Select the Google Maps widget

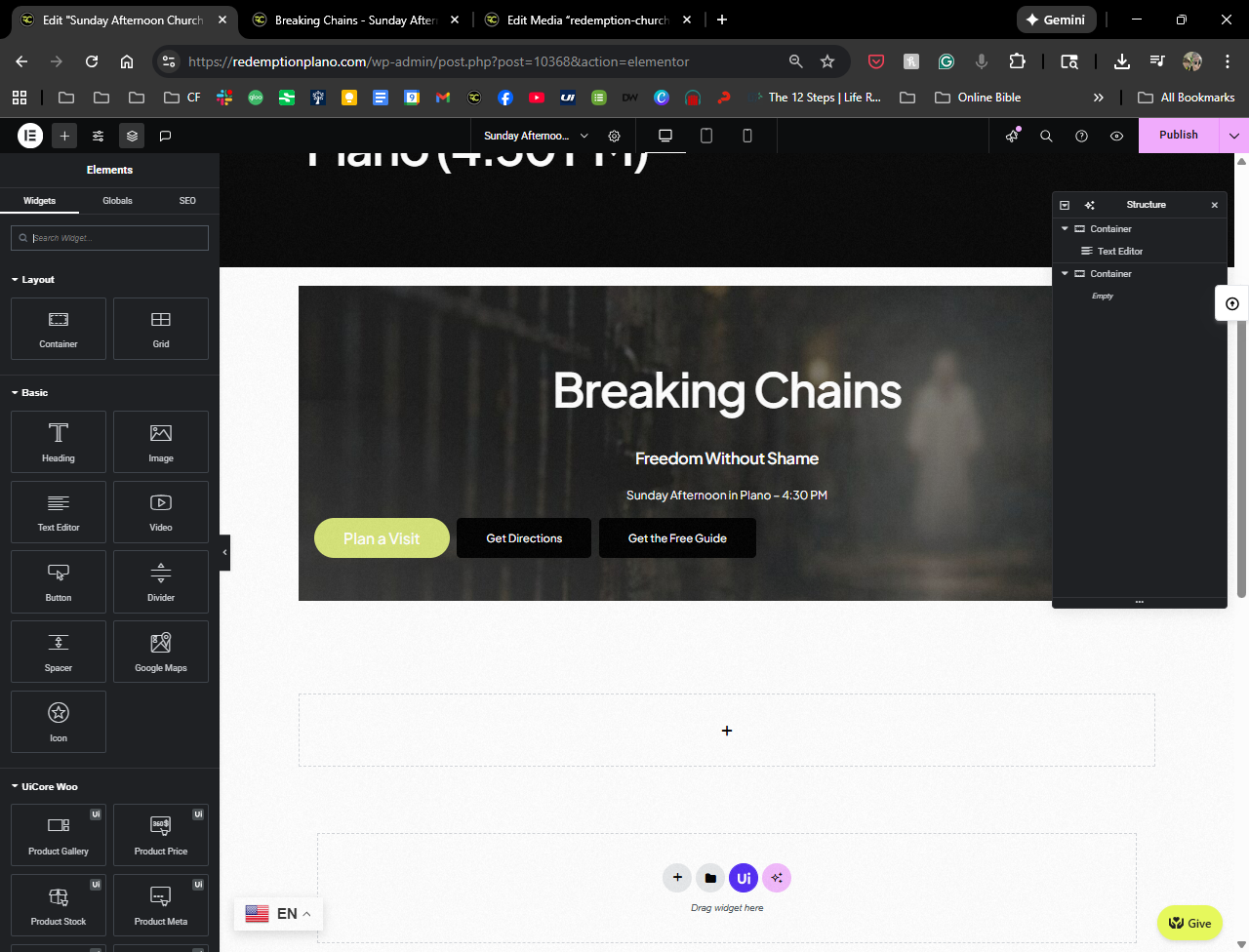coord(161,652)
